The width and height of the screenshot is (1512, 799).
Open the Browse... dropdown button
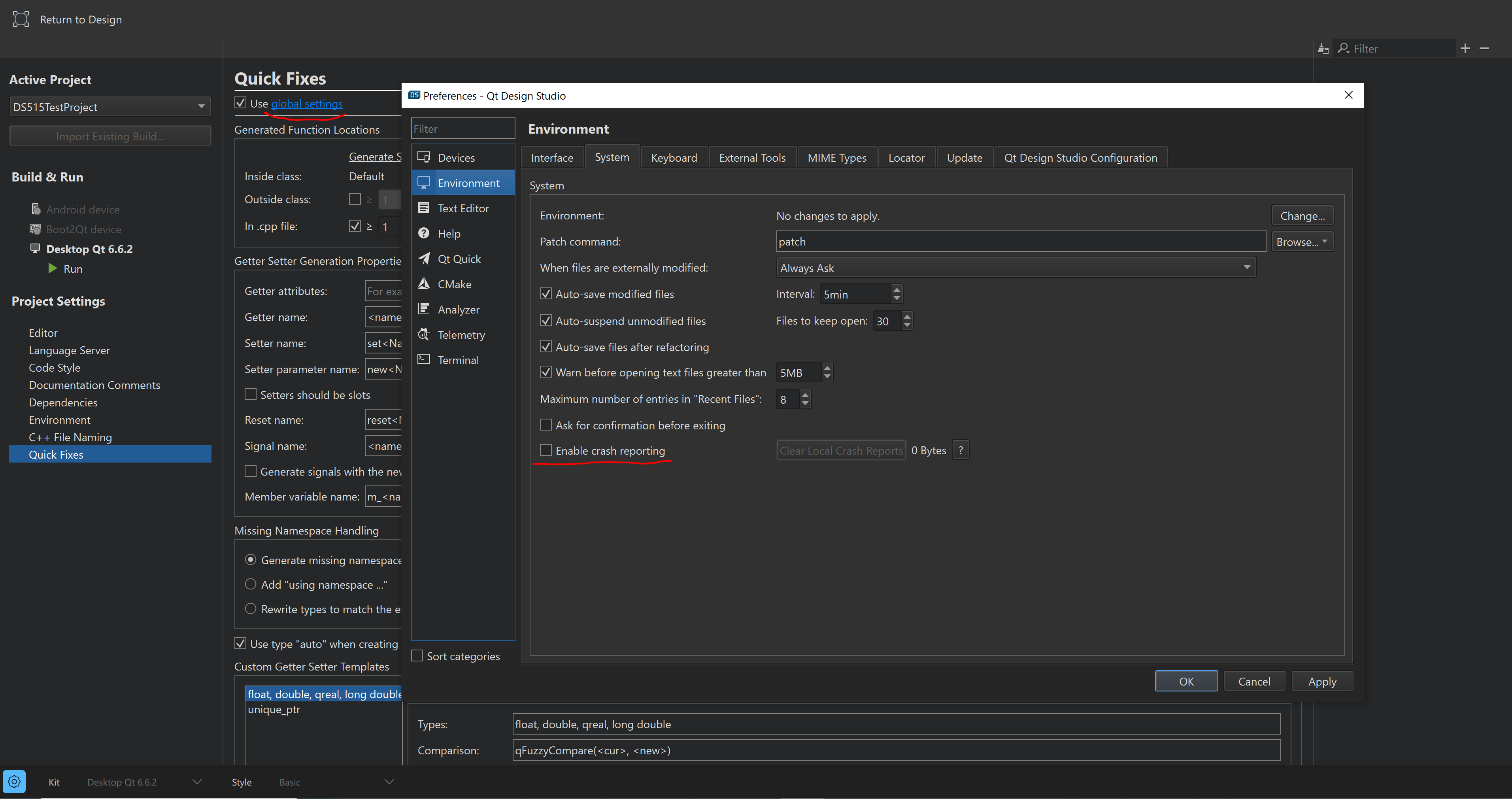[x=1302, y=242]
